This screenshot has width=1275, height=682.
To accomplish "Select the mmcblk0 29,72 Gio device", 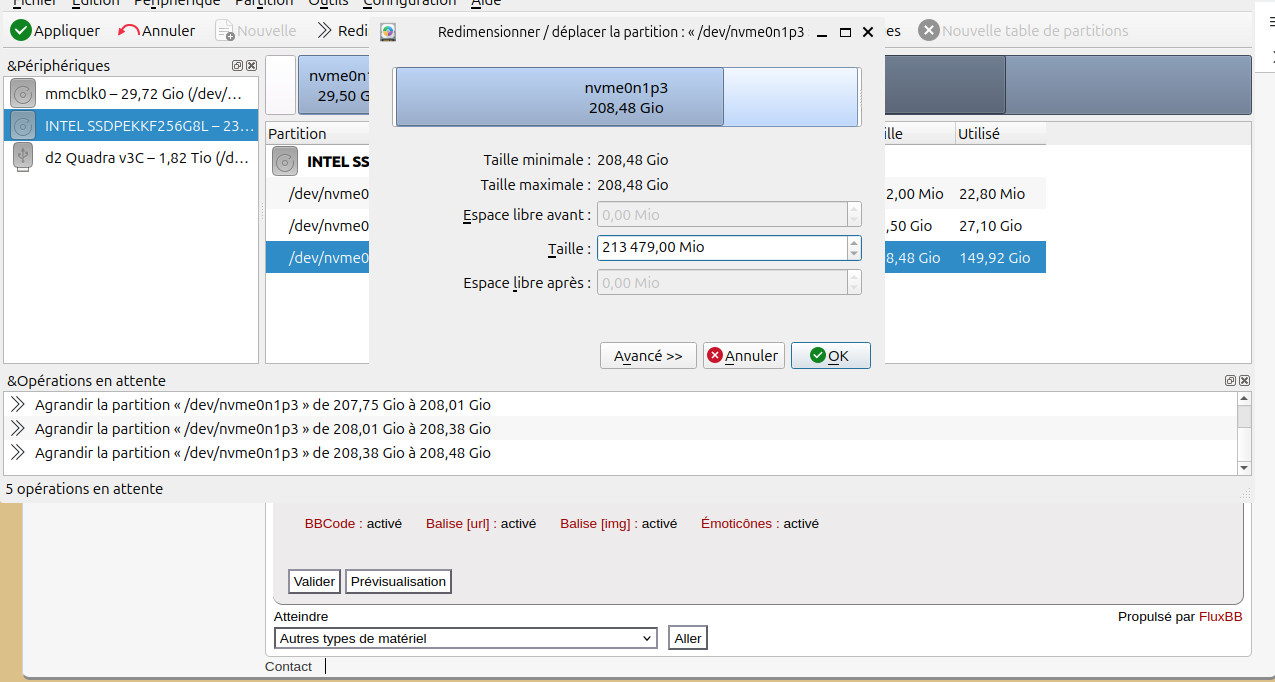I will 131,94.
